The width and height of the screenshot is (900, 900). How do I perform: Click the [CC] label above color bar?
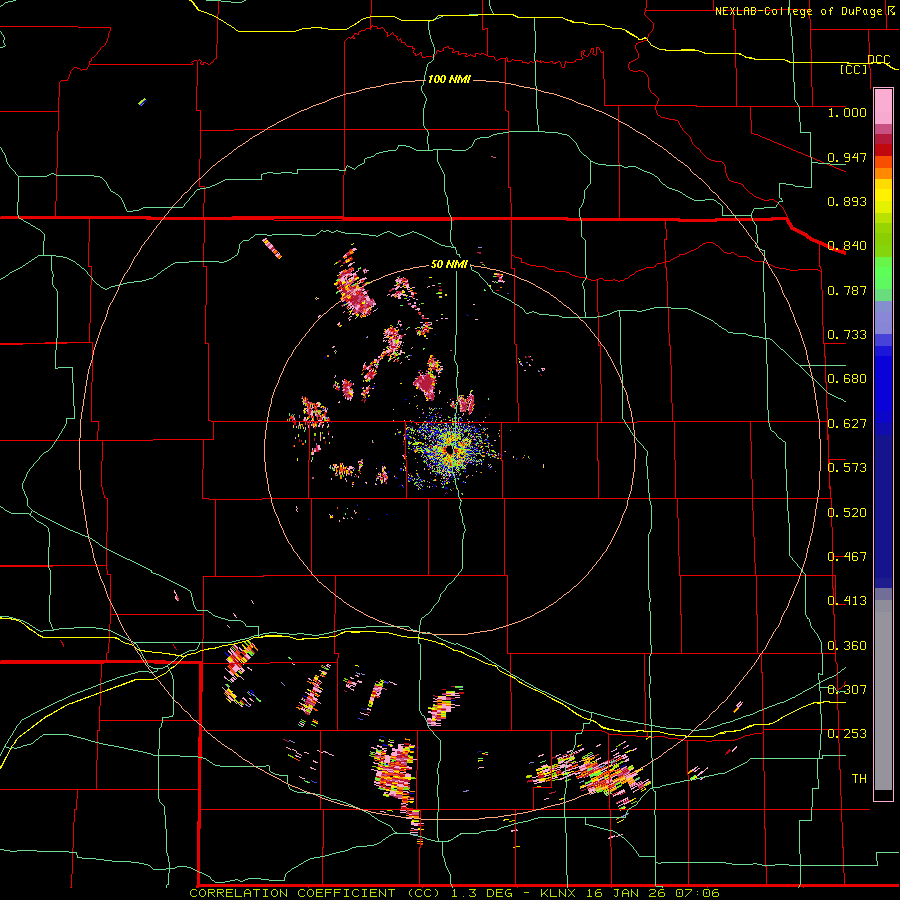pyautogui.click(x=853, y=69)
